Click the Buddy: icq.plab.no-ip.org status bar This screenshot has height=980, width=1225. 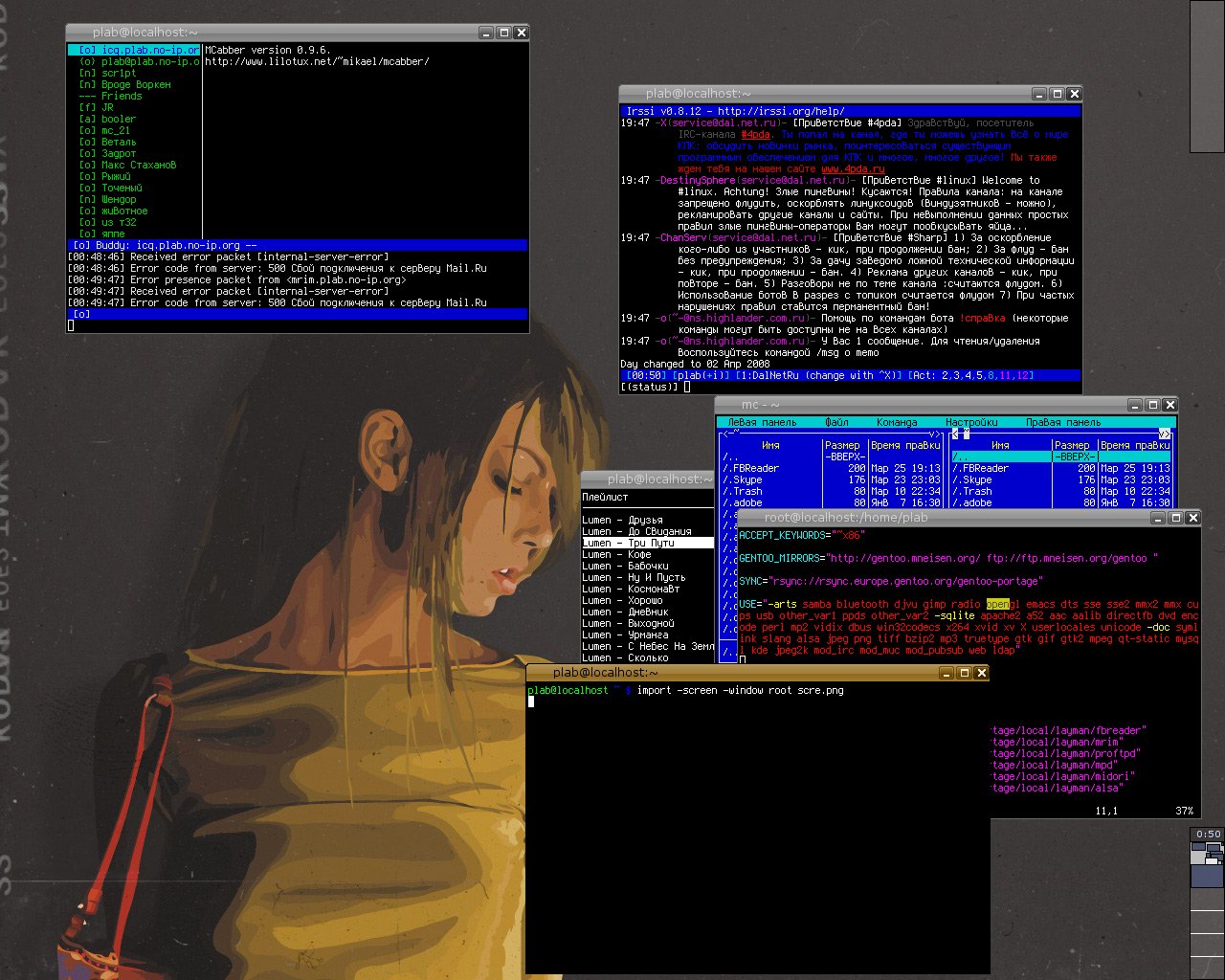click(x=298, y=245)
